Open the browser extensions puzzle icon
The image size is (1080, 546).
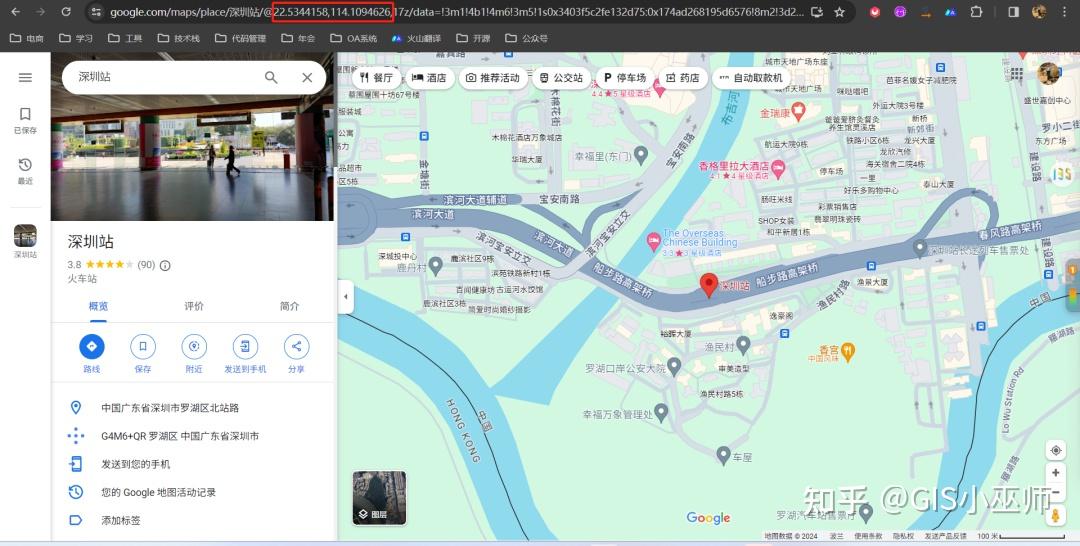pyautogui.click(x=976, y=12)
